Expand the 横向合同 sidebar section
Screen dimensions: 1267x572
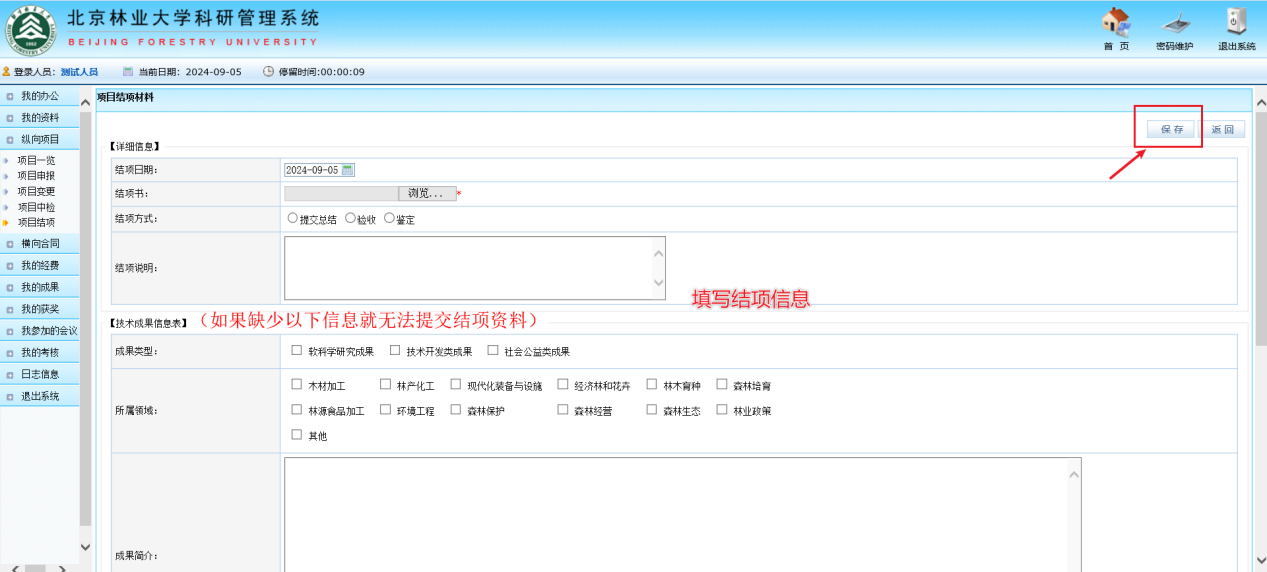[x=40, y=243]
